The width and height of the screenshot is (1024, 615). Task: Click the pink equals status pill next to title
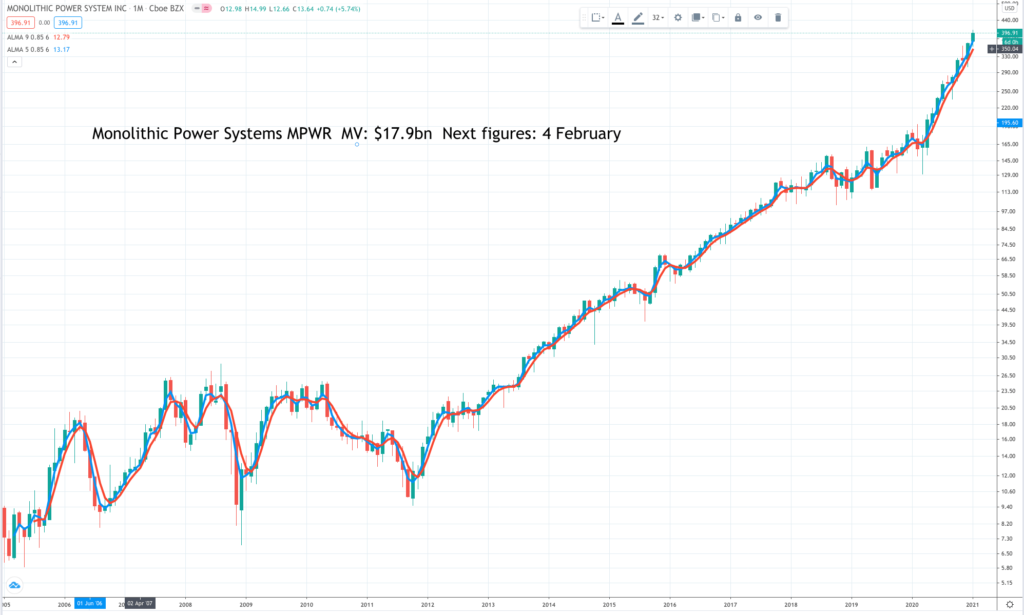tap(206, 8)
